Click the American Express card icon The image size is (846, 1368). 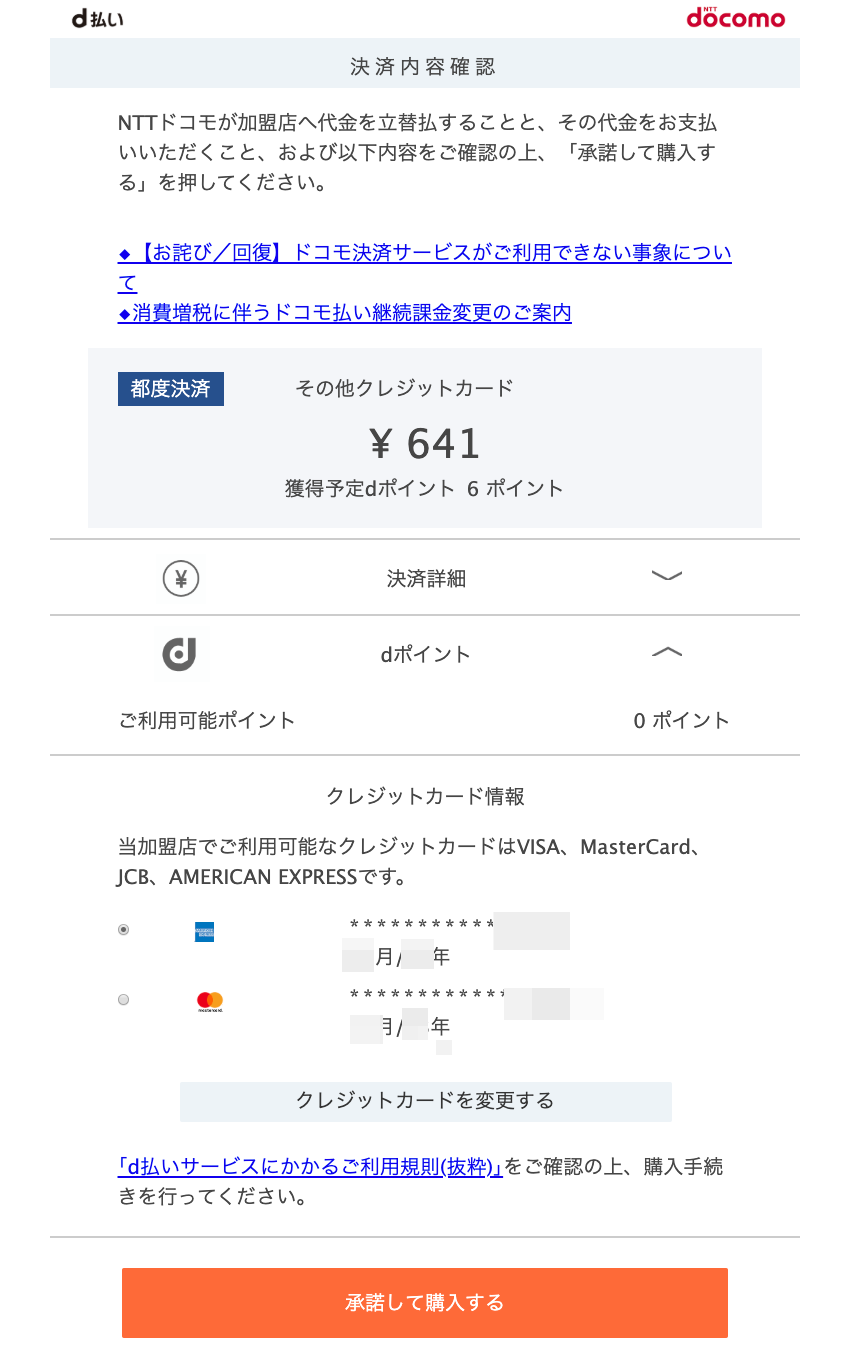205,932
